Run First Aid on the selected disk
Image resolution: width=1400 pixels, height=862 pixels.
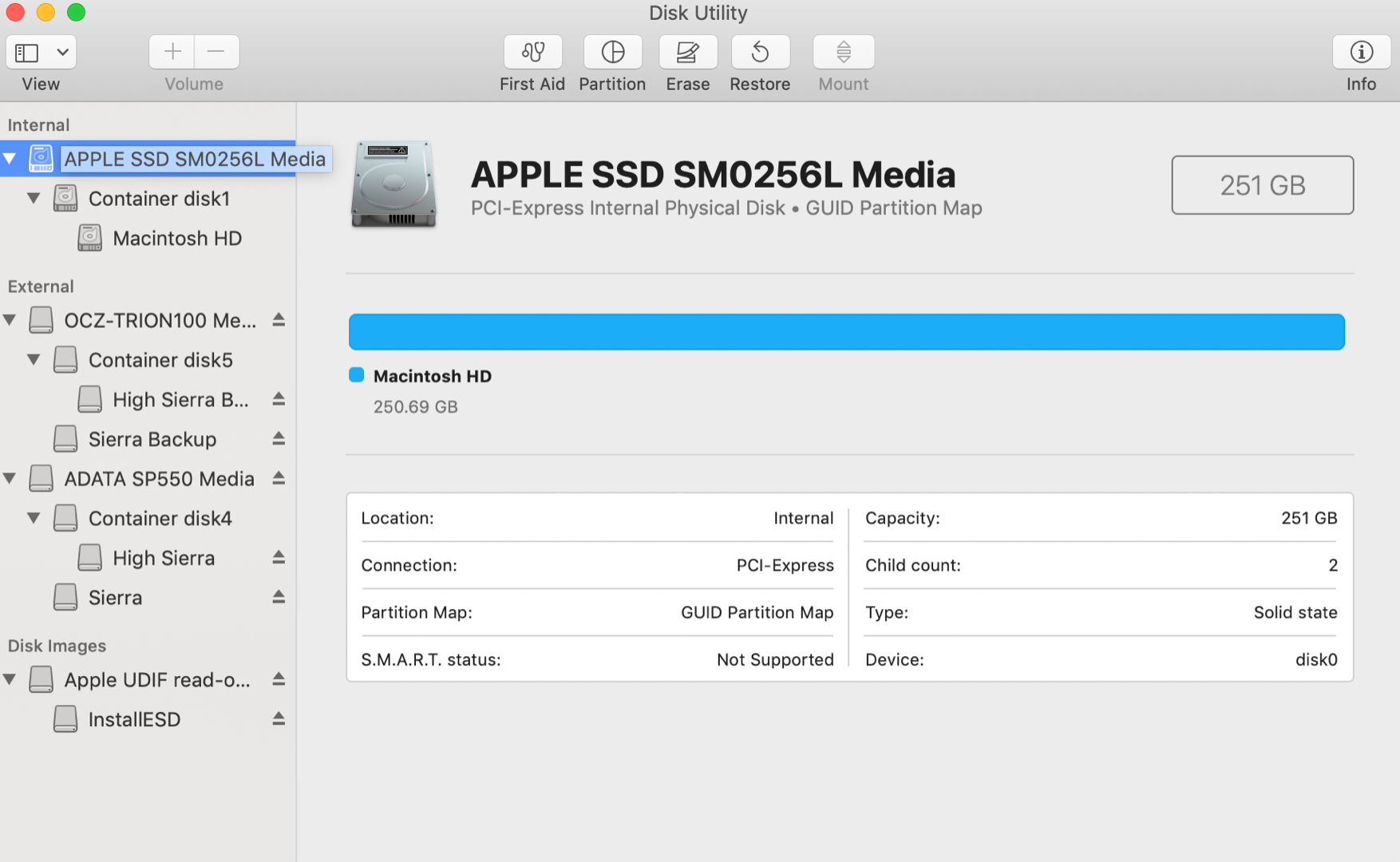pos(532,53)
